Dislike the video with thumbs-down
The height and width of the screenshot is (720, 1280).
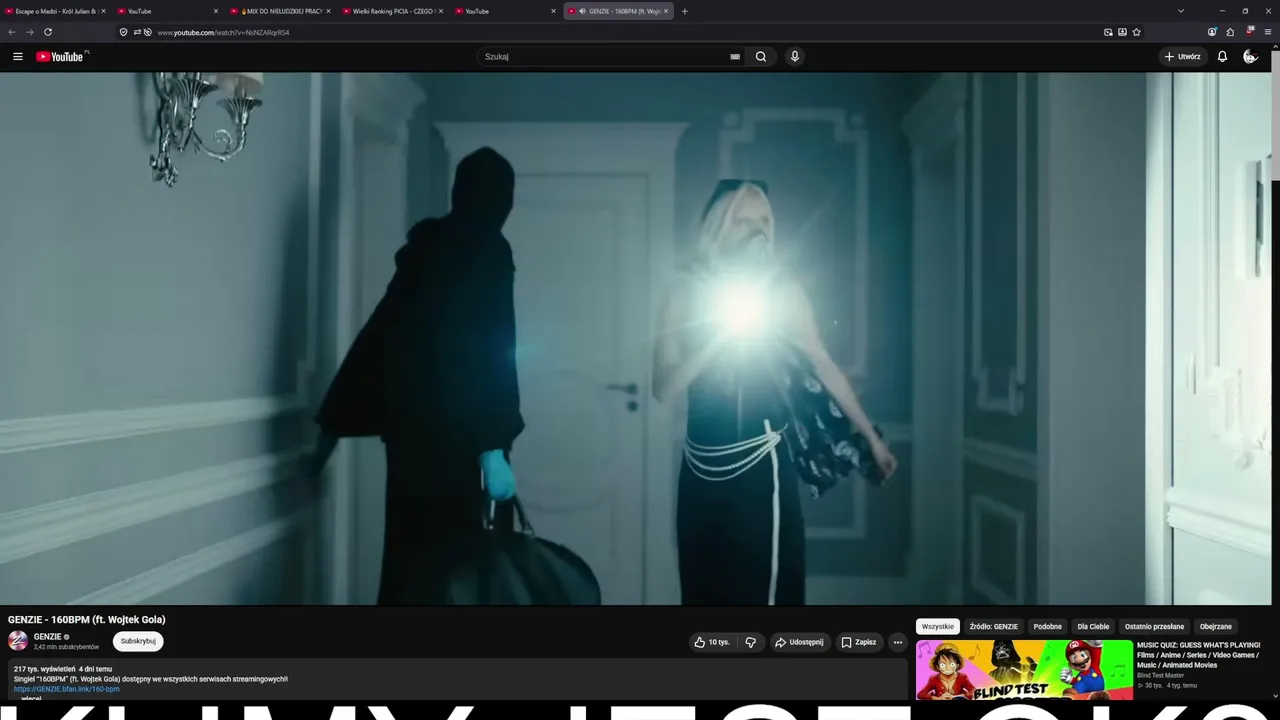(x=751, y=642)
